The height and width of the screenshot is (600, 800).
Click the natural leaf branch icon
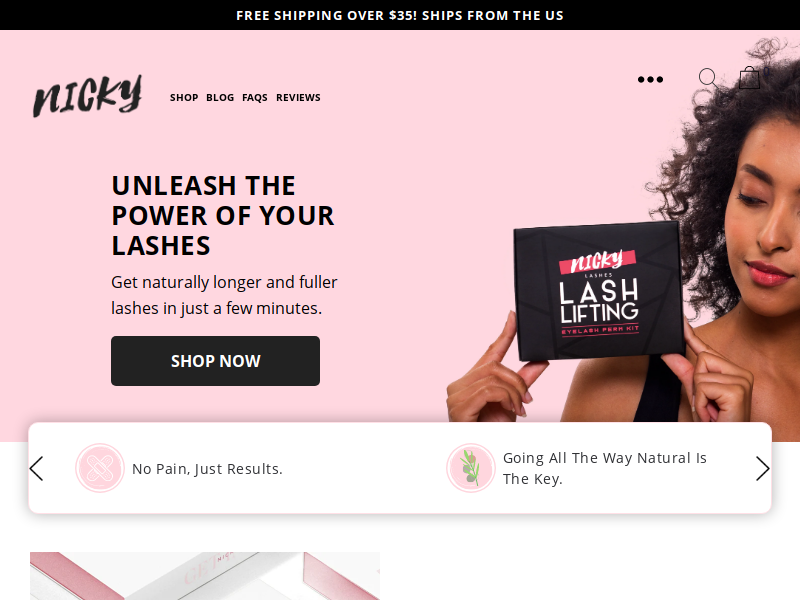[x=470, y=468]
